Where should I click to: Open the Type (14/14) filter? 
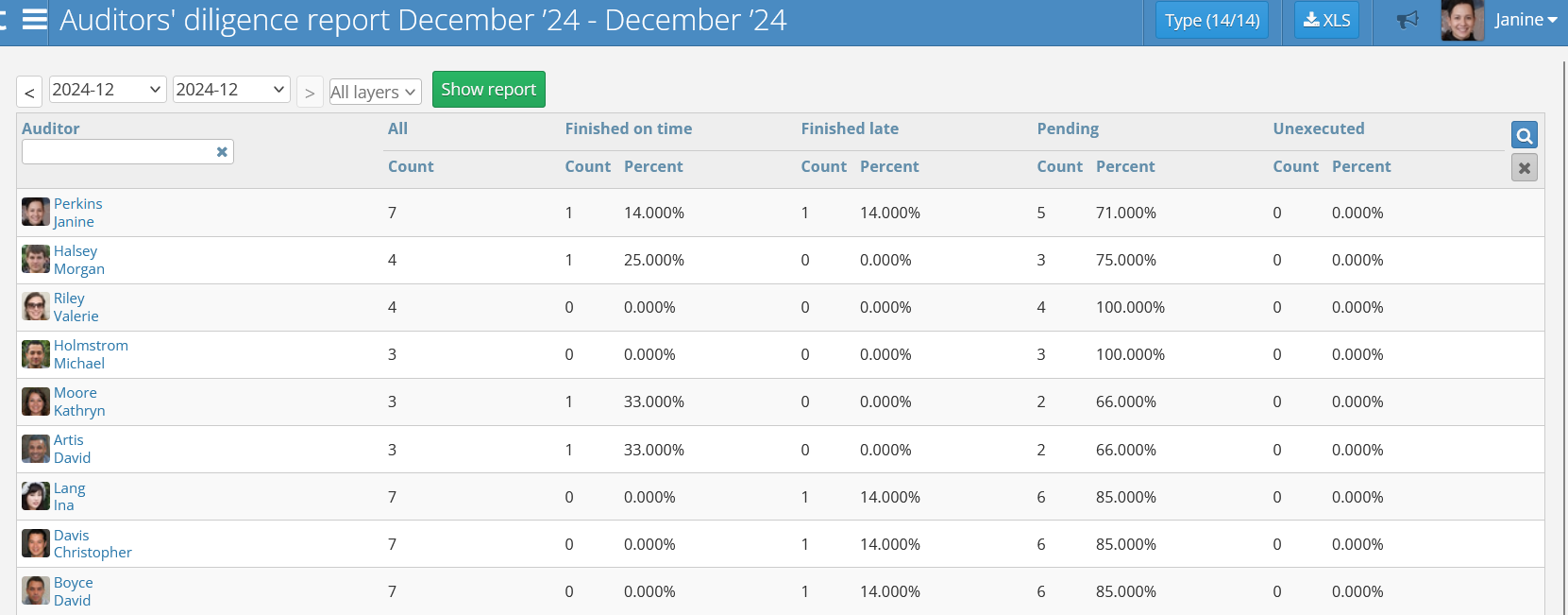click(x=1211, y=20)
